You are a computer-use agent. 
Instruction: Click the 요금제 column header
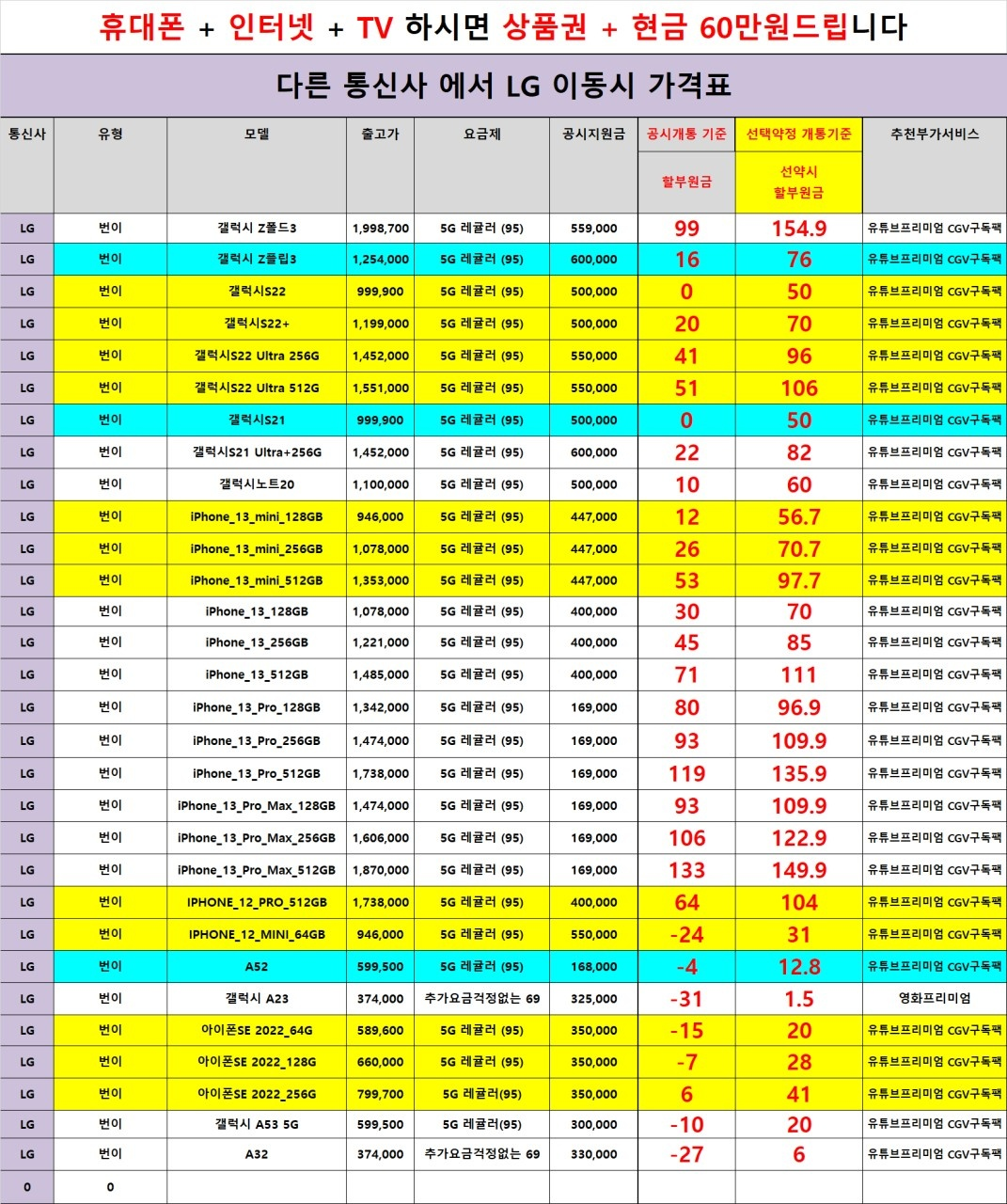pos(481,135)
